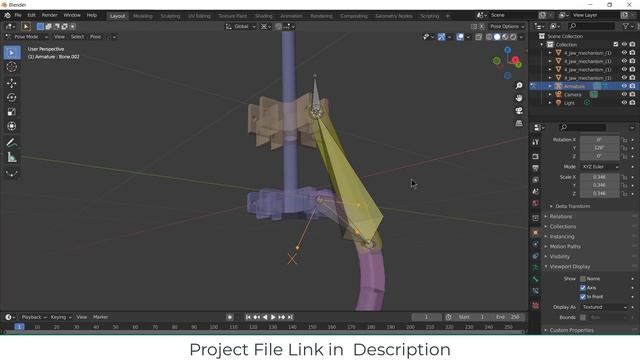Open the Render properties tab
The width and height of the screenshot is (640, 360).
click(x=536, y=157)
